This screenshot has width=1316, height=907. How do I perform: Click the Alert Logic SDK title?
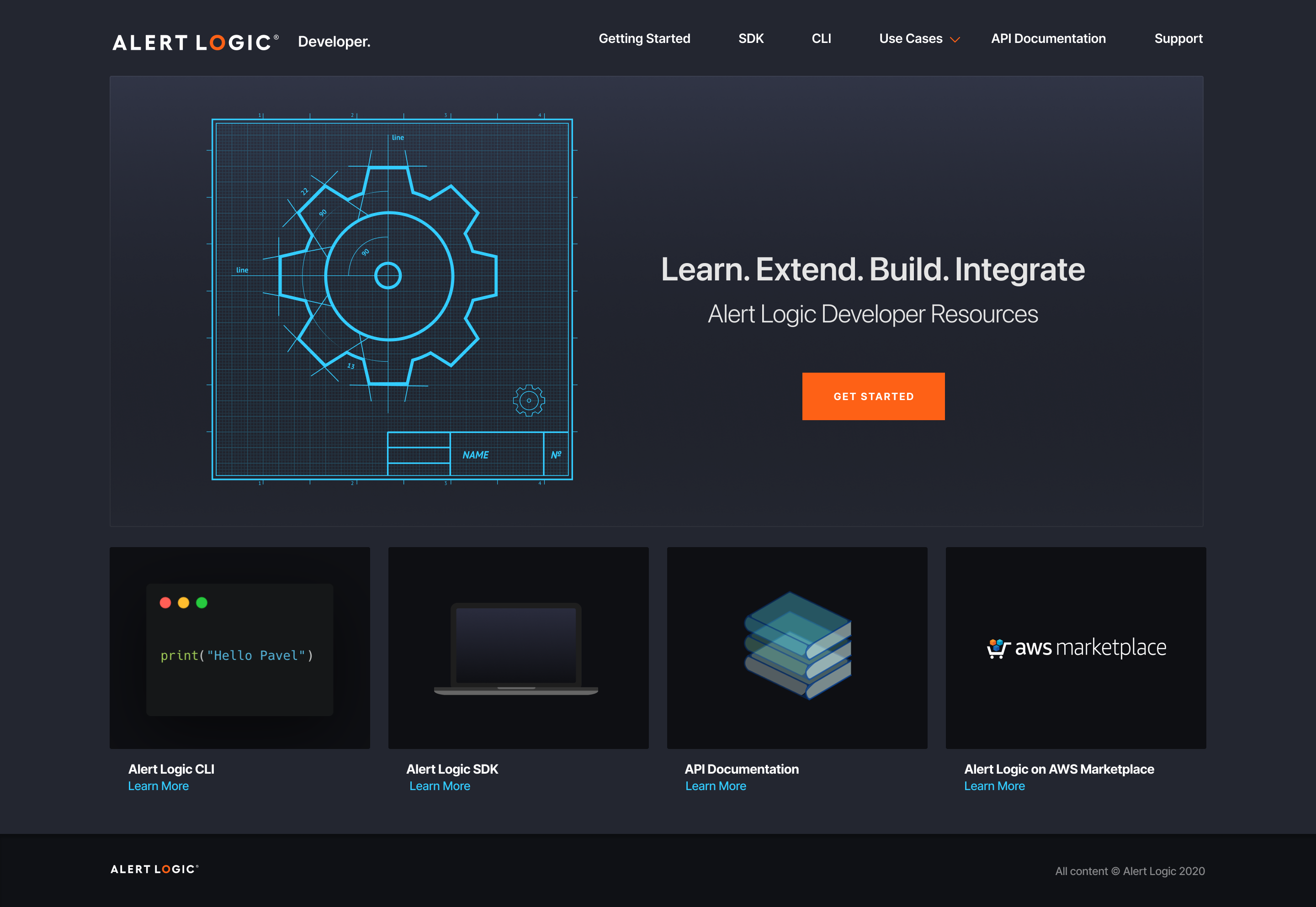coord(452,769)
